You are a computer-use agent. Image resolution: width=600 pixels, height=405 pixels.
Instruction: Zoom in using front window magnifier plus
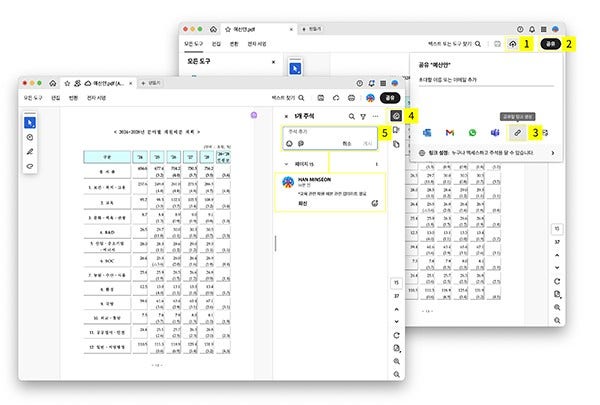tap(396, 361)
